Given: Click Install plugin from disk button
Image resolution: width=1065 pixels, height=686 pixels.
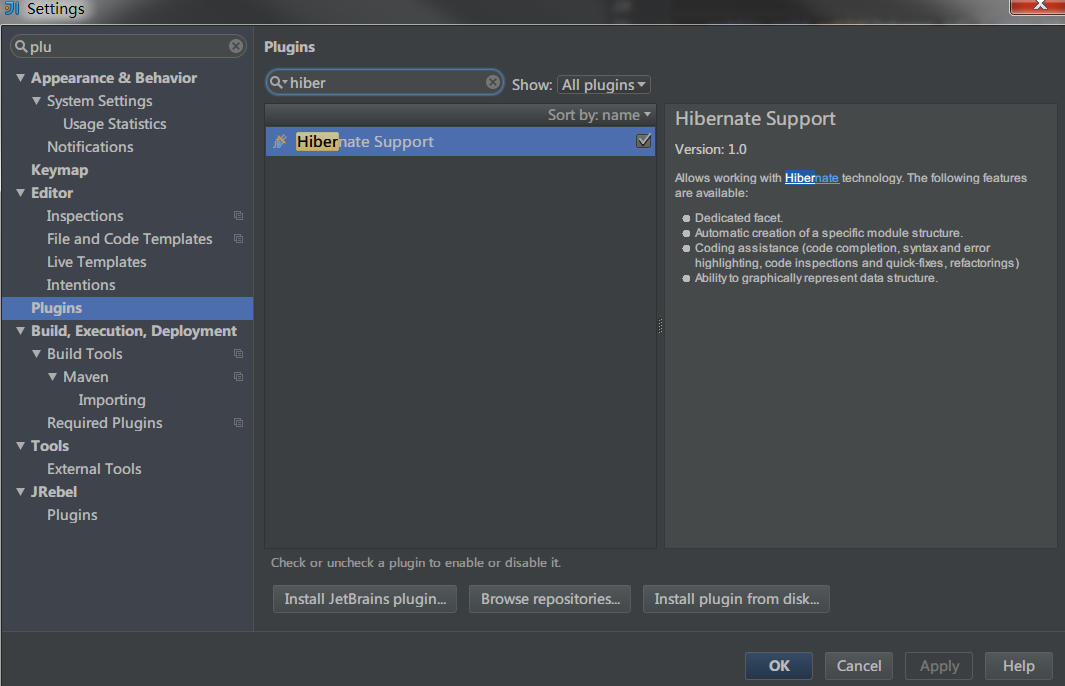Looking at the screenshot, I should click(736, 599).
